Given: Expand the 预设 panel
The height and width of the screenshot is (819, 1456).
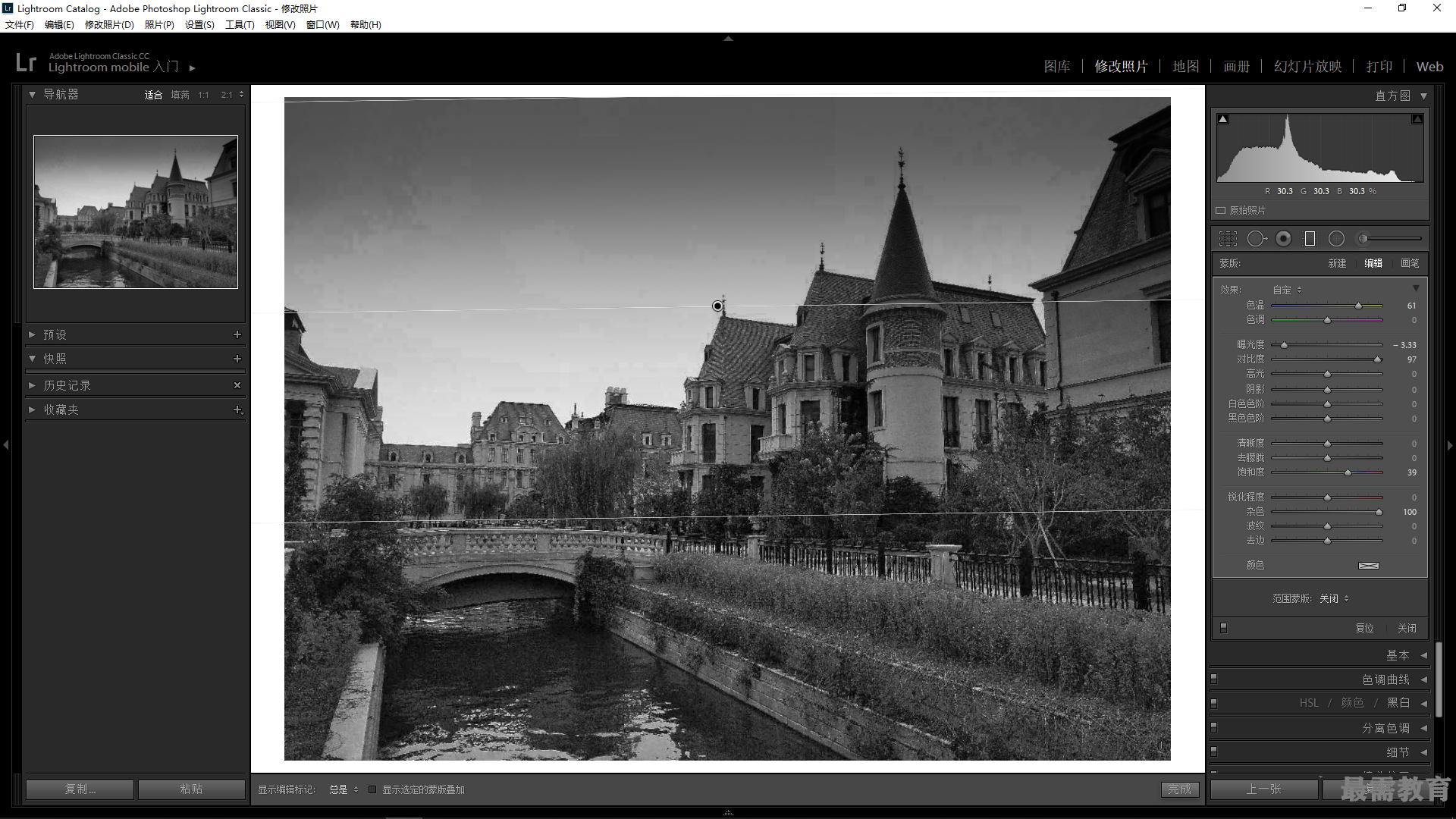Looking at the screenshot, I should pyautogui.click(x=32, y=334).
